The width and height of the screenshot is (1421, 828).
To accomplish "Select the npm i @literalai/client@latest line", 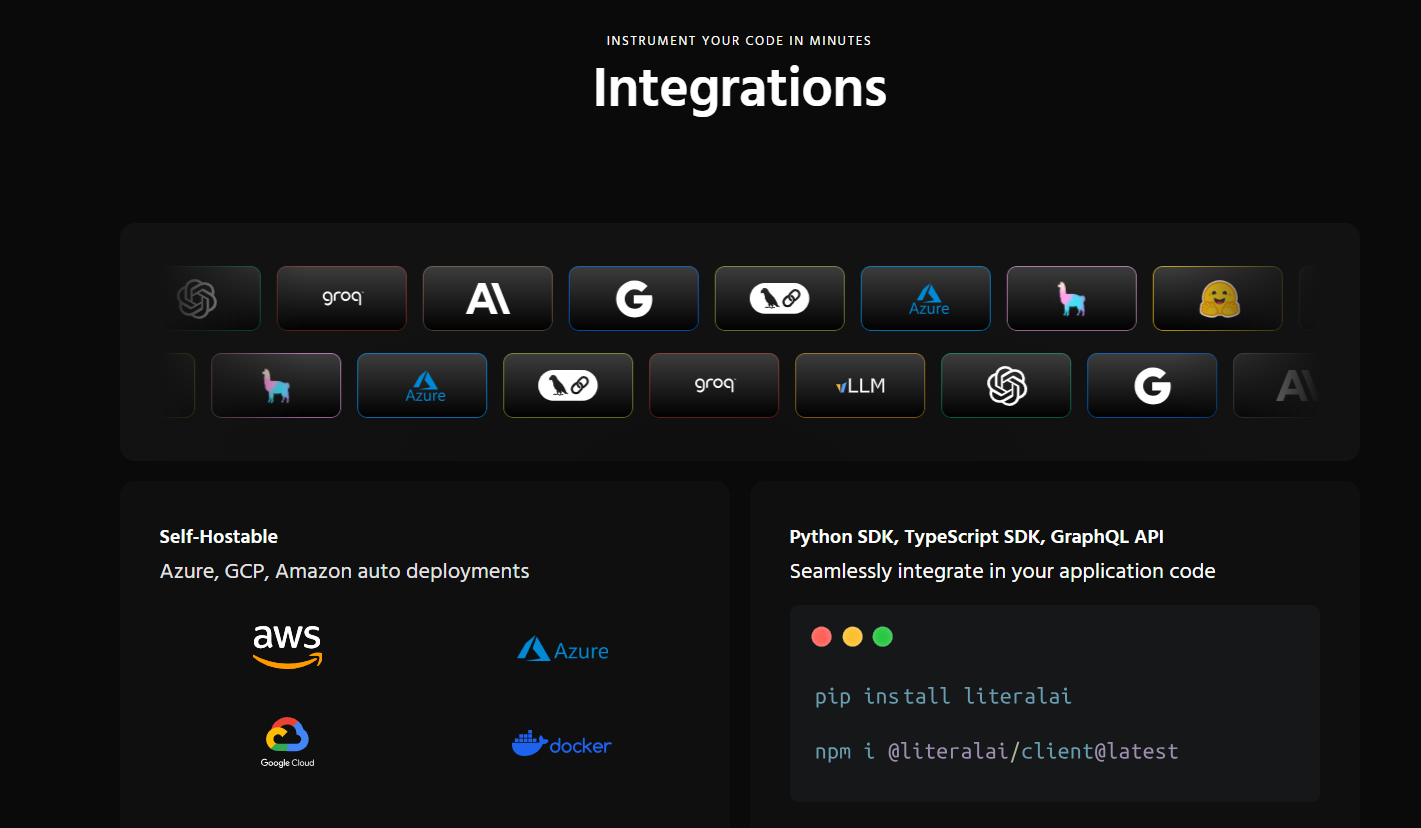I will click(996, 751).
